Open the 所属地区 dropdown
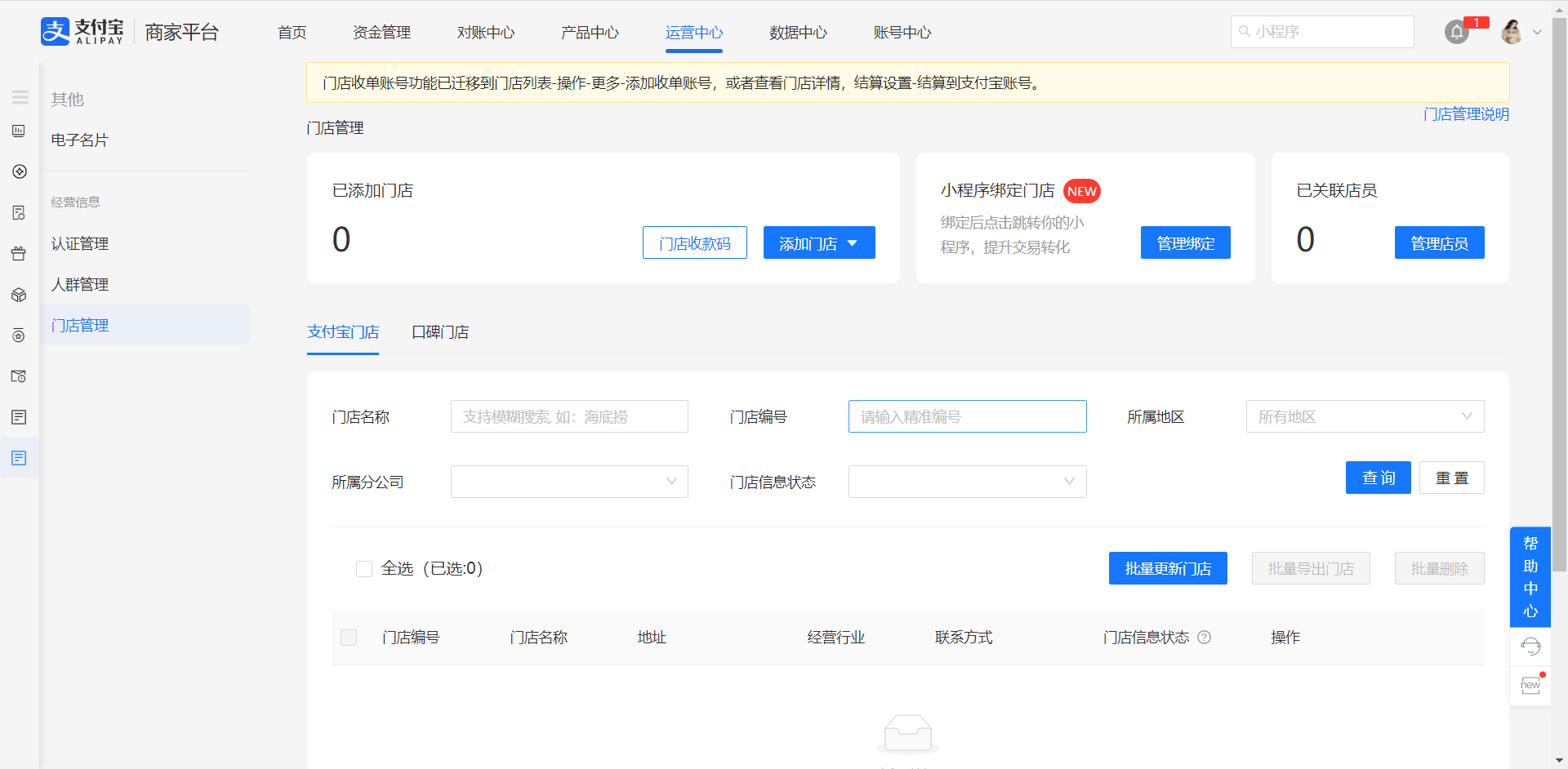The height and width of the screenshot is (769, 1568). coord(1365,416)
